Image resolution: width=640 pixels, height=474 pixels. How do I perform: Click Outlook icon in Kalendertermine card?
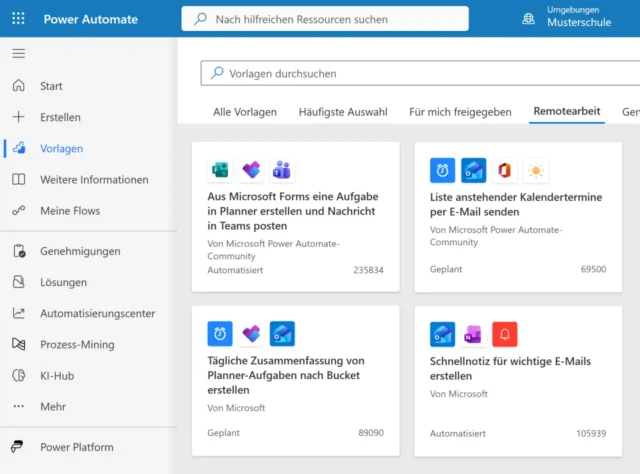point(473,170)
